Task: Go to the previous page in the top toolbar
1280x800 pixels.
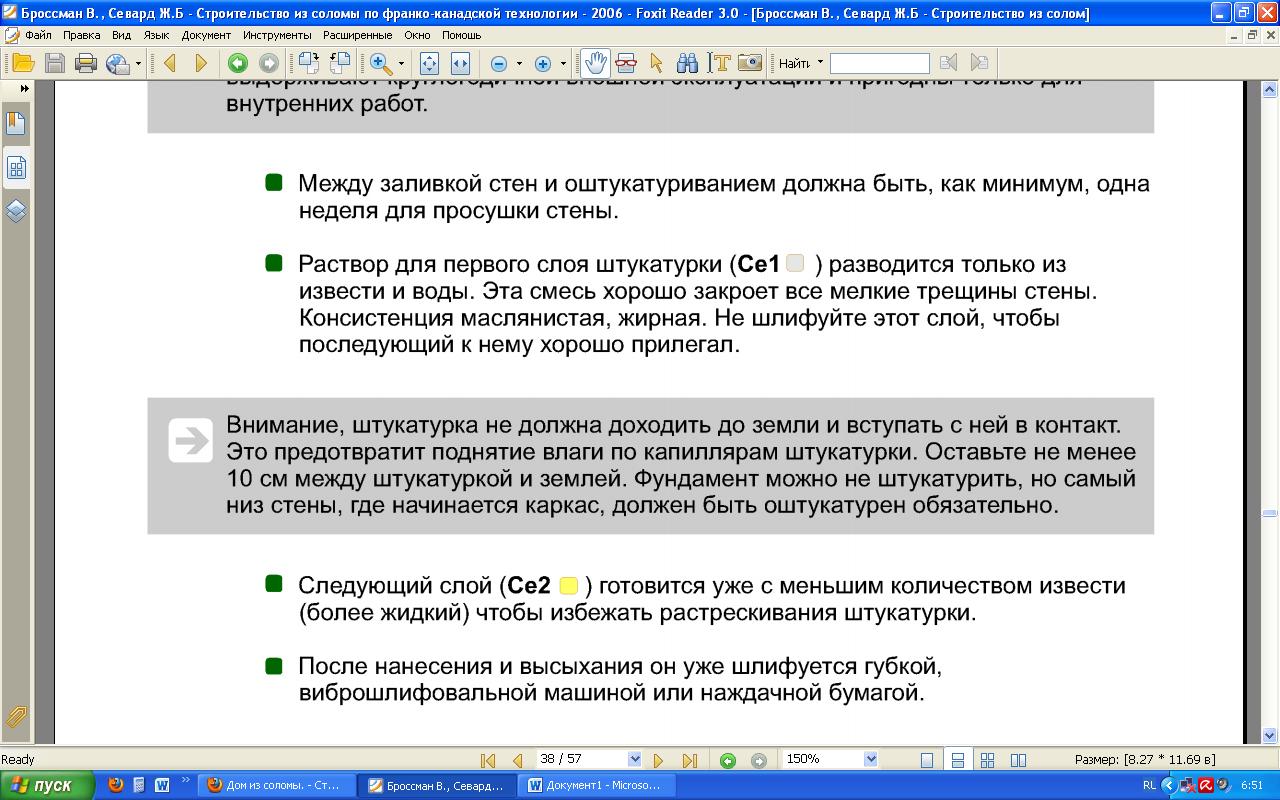Action: coord(169,63)
